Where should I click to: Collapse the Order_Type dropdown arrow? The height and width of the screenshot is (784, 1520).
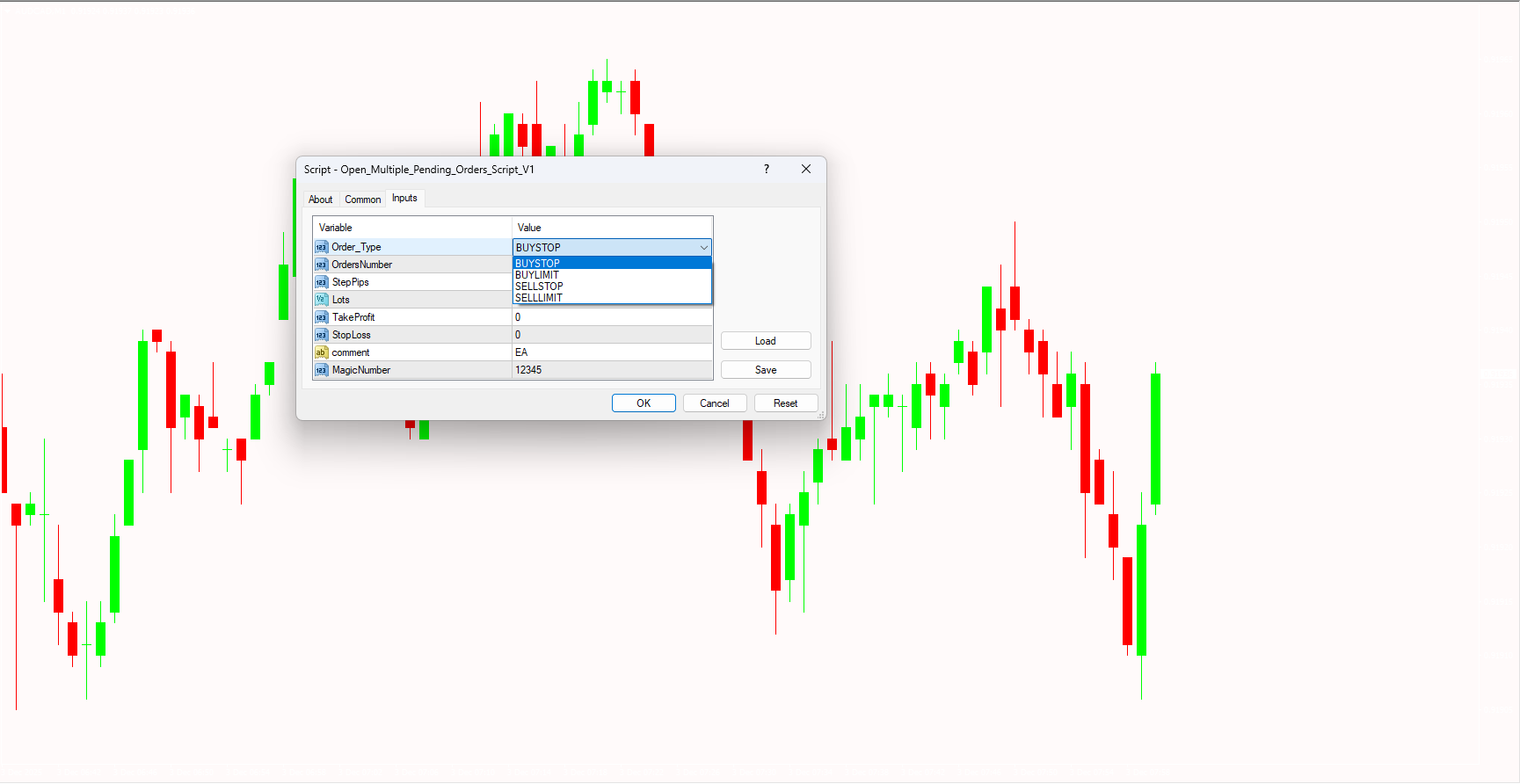tap(703, 248)
